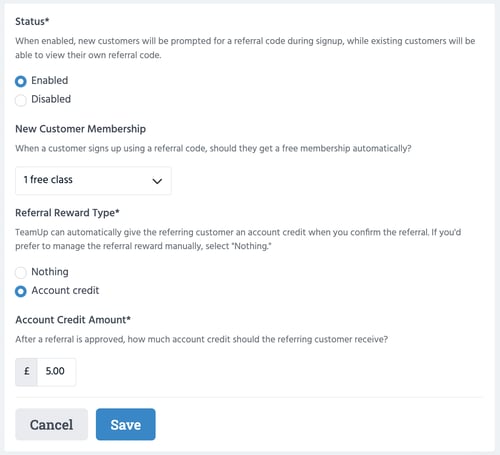
Task: Click the 5.00 credit amount field
Action: point(56,372)
